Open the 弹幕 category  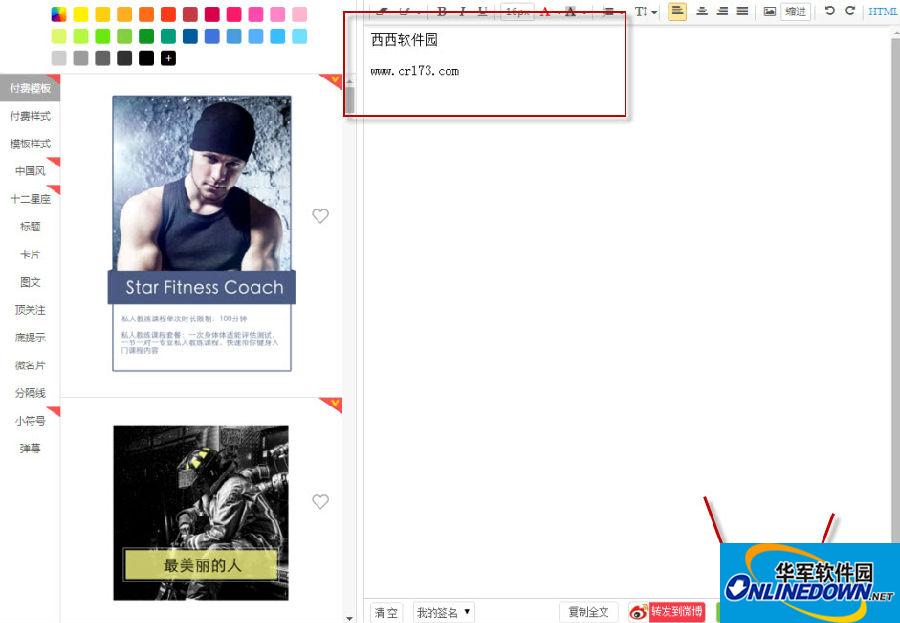pyautogui.click(x=30, y=448)
